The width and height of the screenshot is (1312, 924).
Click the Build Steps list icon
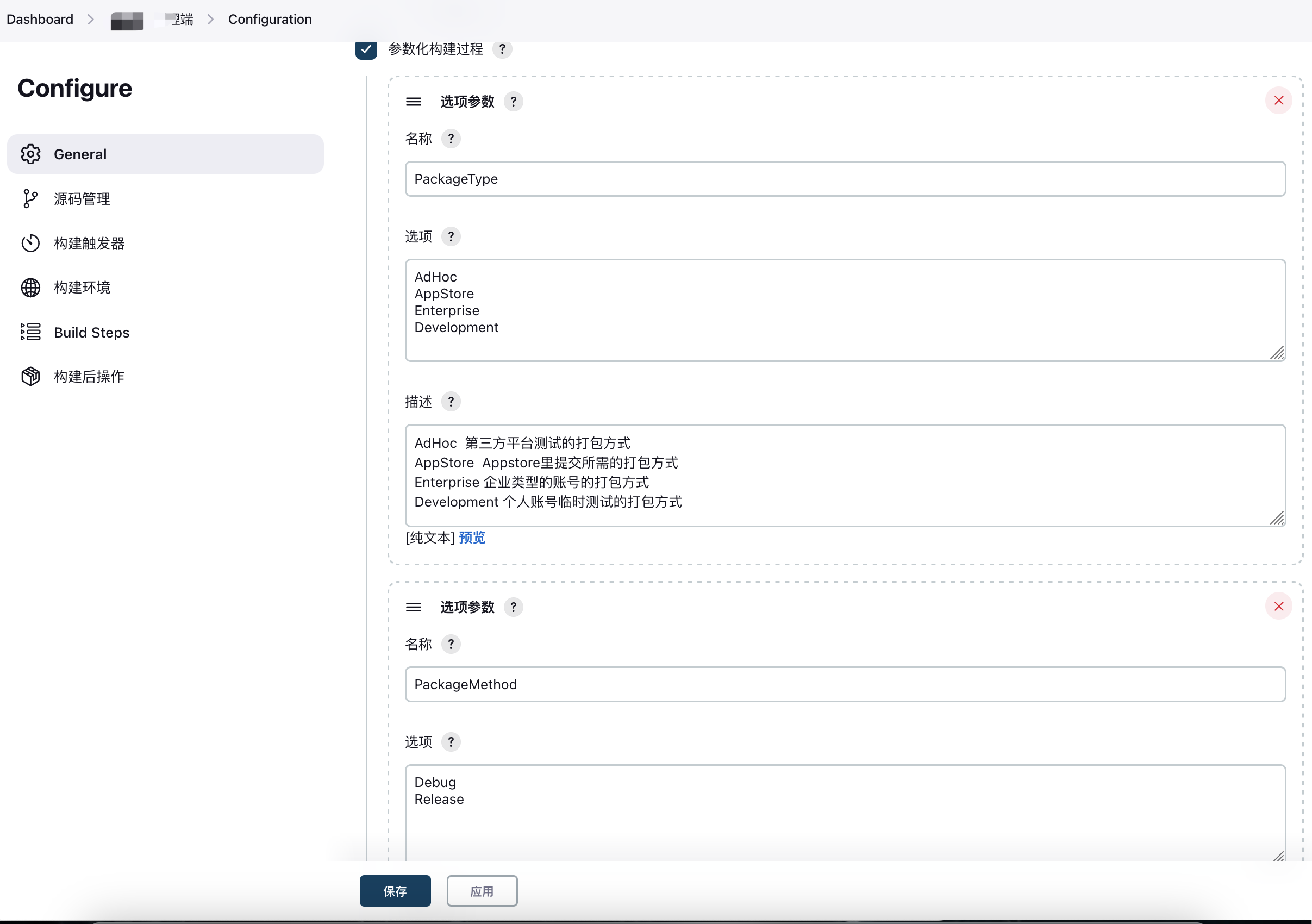pos(30,332)
